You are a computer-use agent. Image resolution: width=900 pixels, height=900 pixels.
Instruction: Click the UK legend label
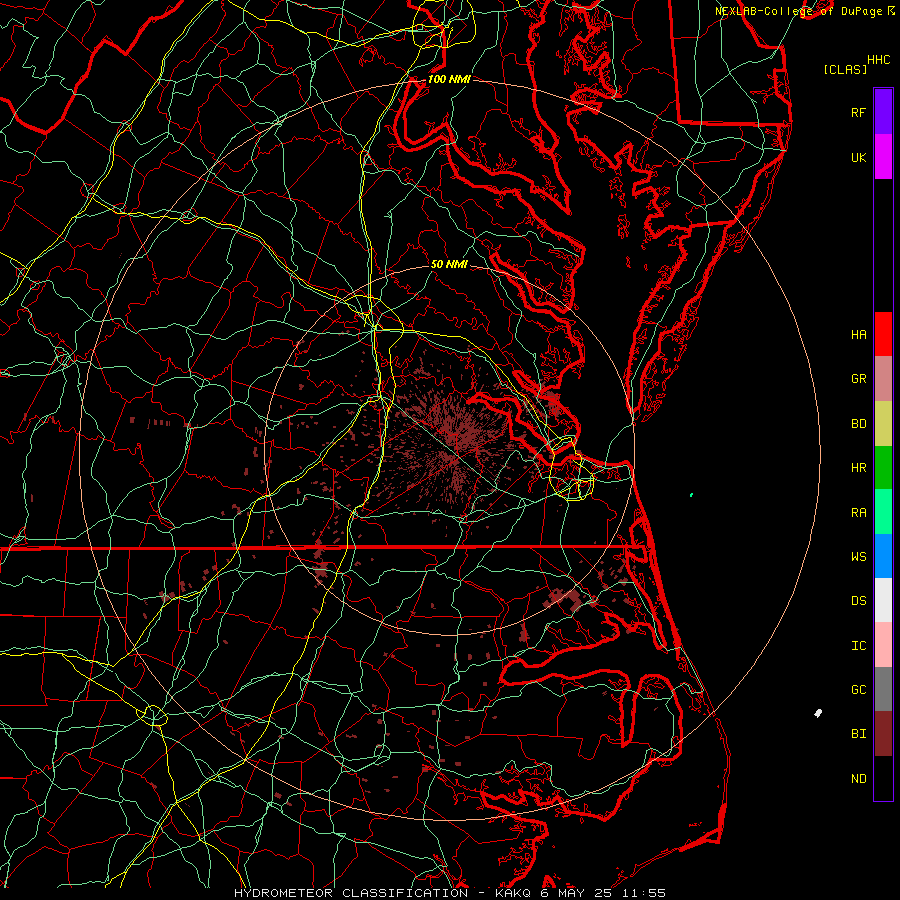[858, 157]
